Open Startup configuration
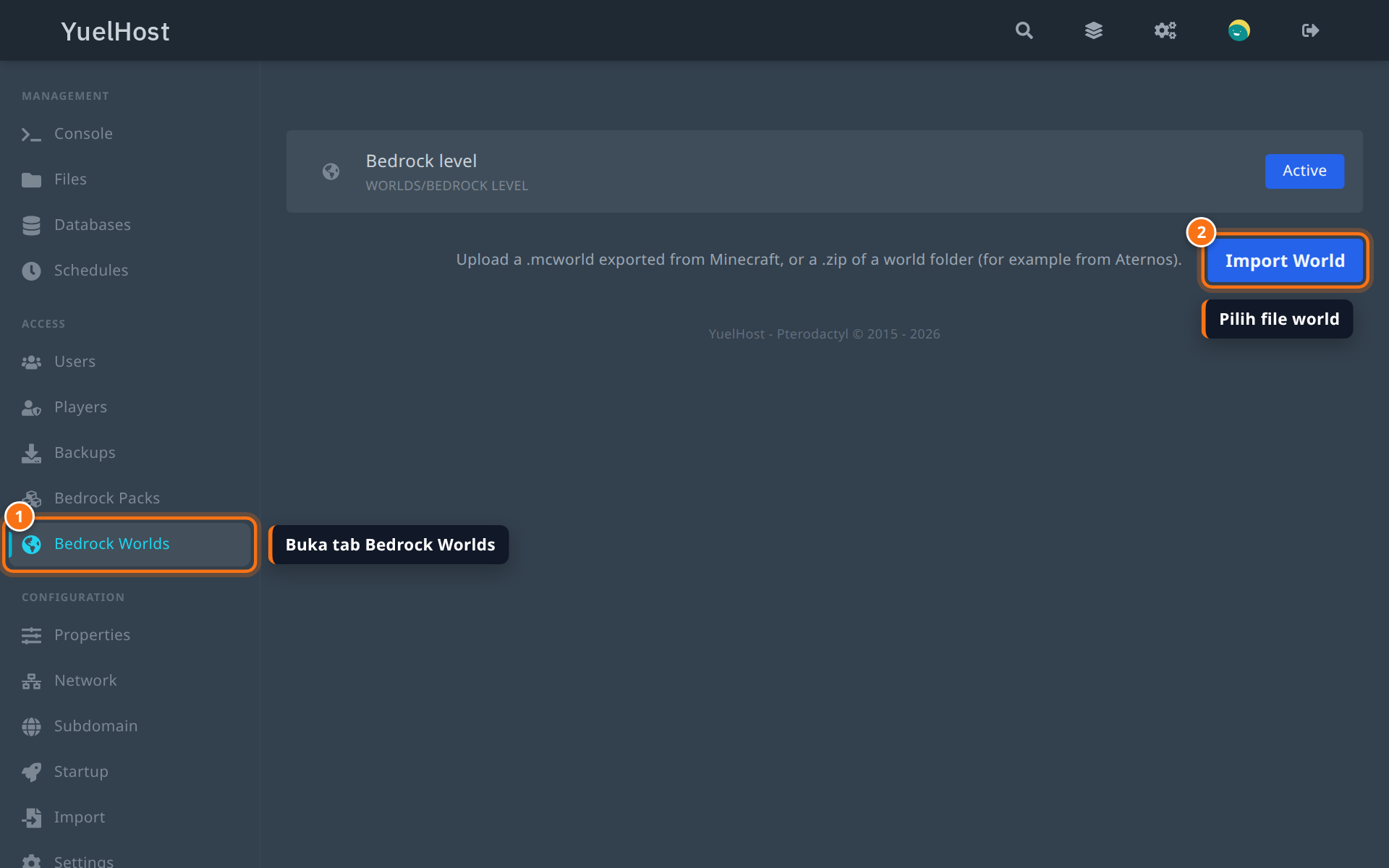The height and width of the screenshot is (868, 1389). click(x=130, y=772)
